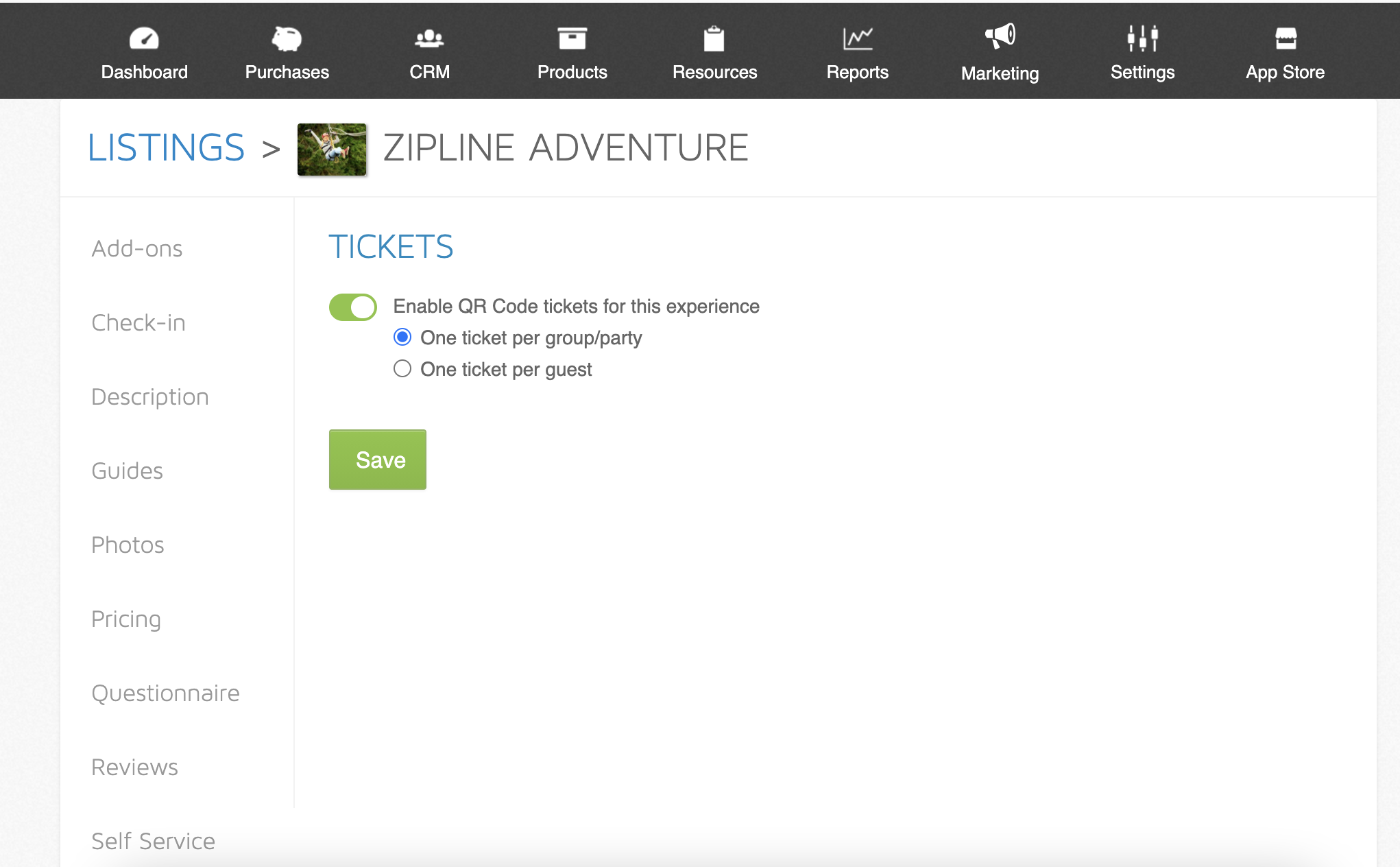Toggle Enable QR Code tickets switch
Viewport: 1400px width, 867px height.
[353, 307]
